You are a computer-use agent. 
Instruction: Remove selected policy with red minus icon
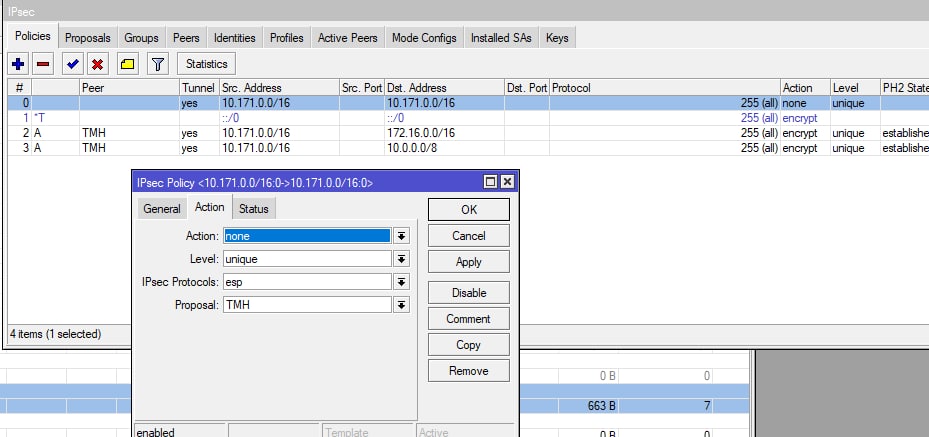coord(43,64)
